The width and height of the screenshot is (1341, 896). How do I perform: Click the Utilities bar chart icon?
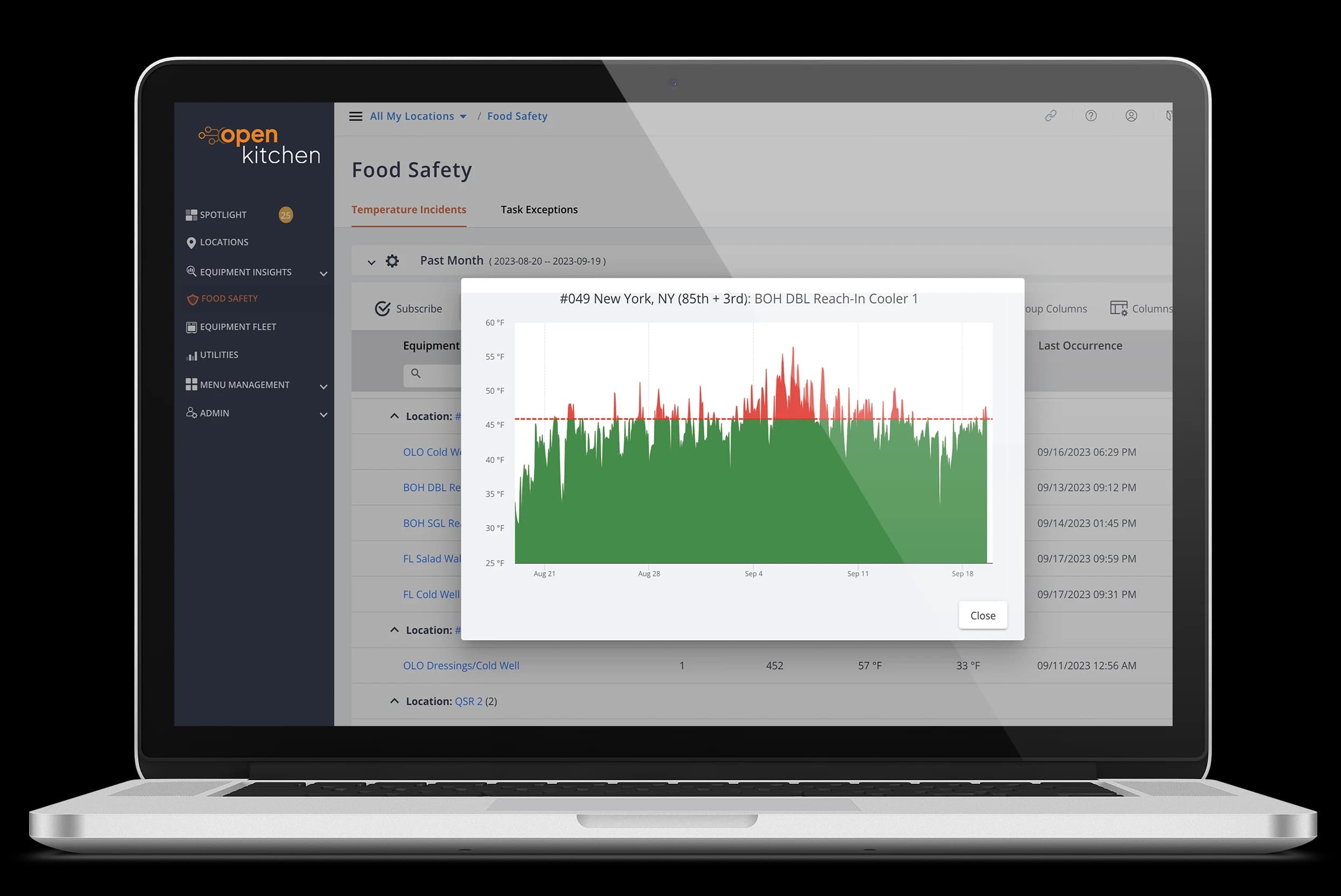point(192,355)
